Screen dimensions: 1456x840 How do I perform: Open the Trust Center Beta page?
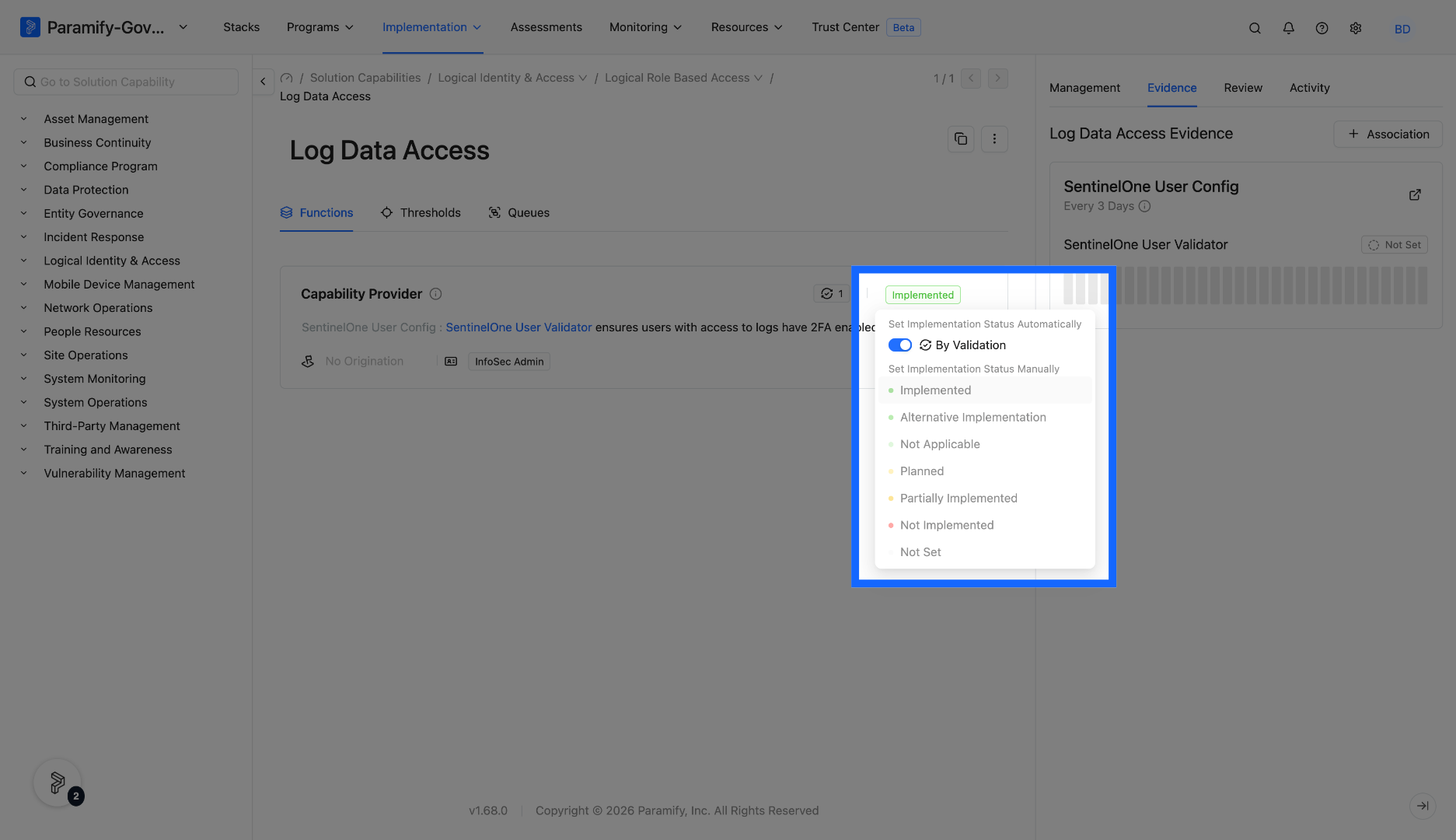tap(866, 27)
